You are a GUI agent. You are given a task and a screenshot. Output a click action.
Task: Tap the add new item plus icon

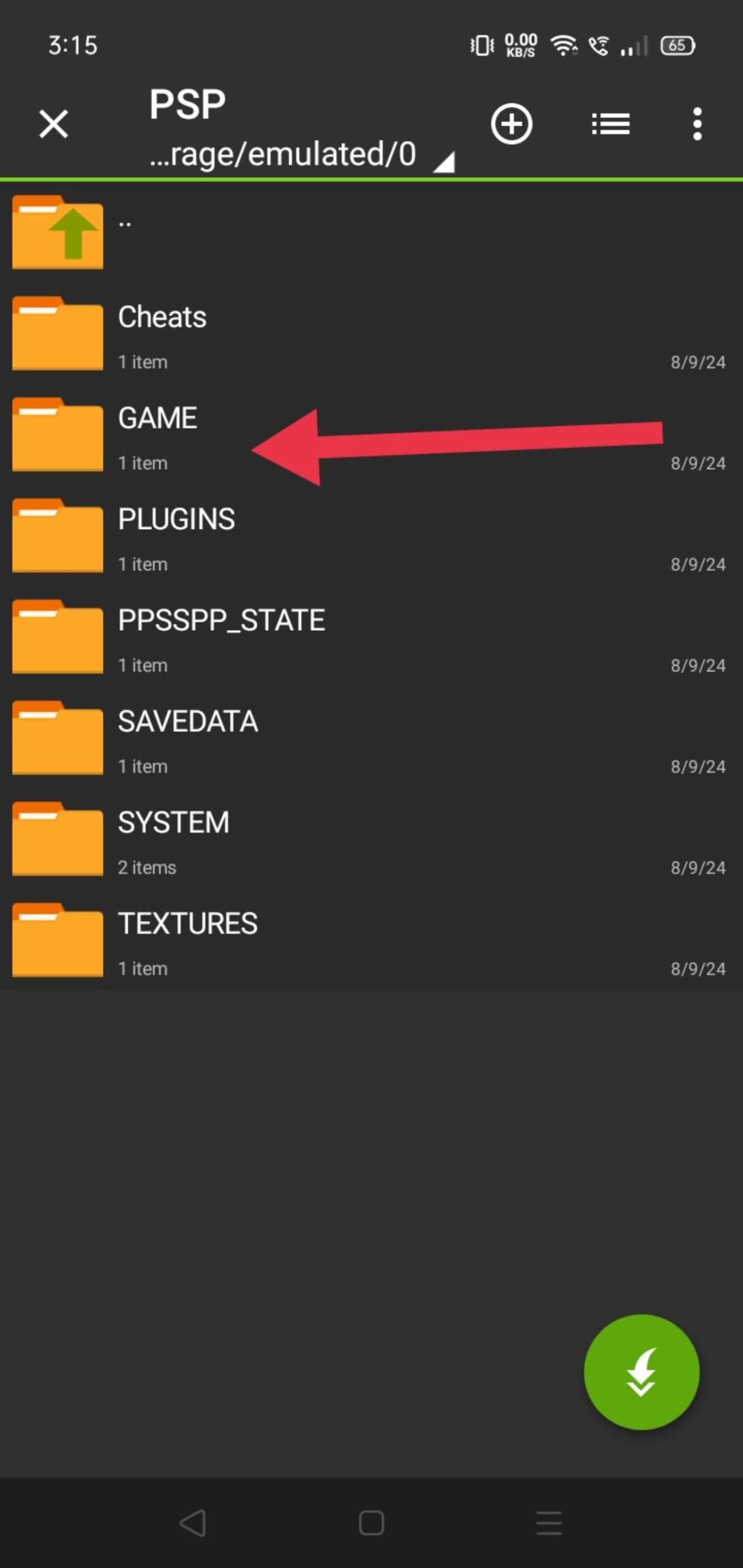pyautogui.click(x=511, y=124)
